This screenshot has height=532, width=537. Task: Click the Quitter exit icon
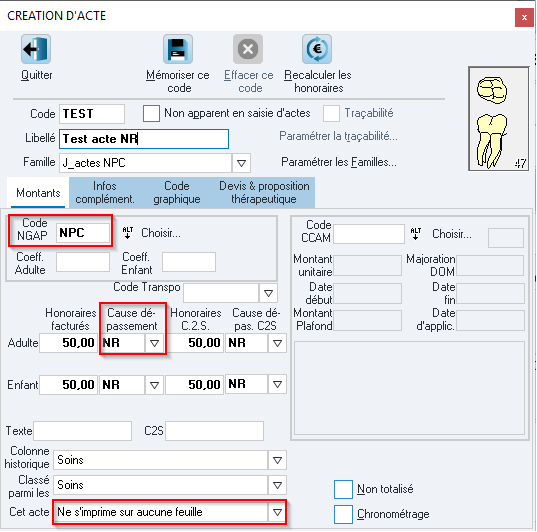coord(36,49)
